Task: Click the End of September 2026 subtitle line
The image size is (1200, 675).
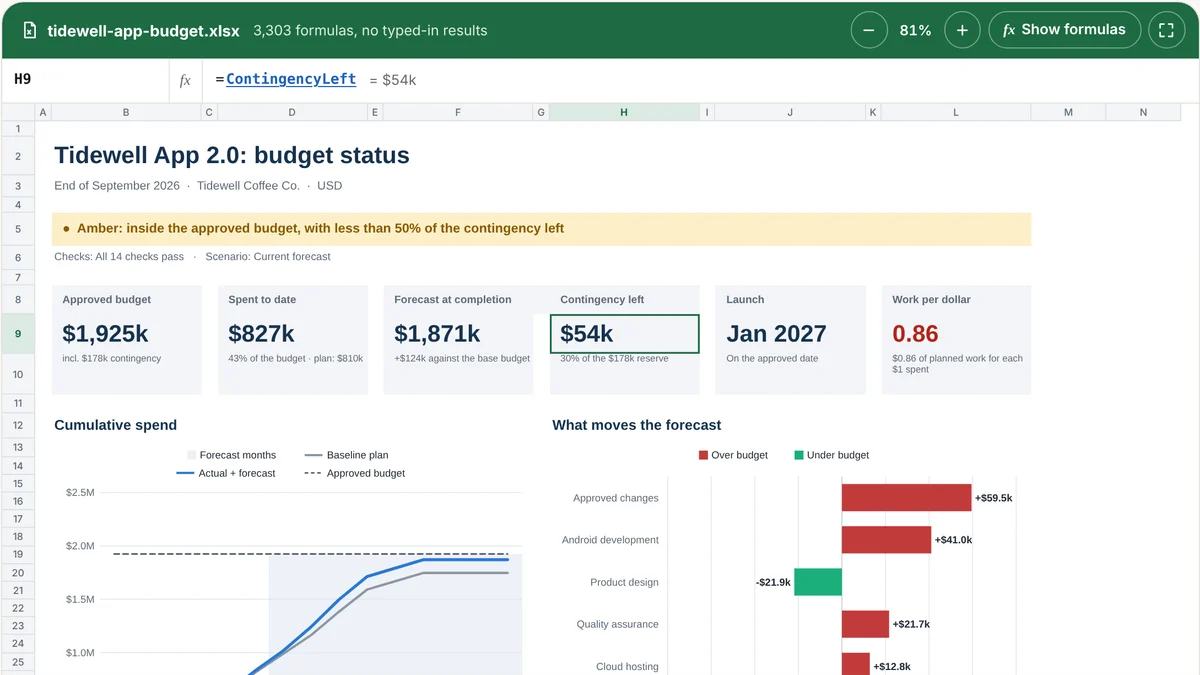Action: pyautogui.click(x=198, y=186)
